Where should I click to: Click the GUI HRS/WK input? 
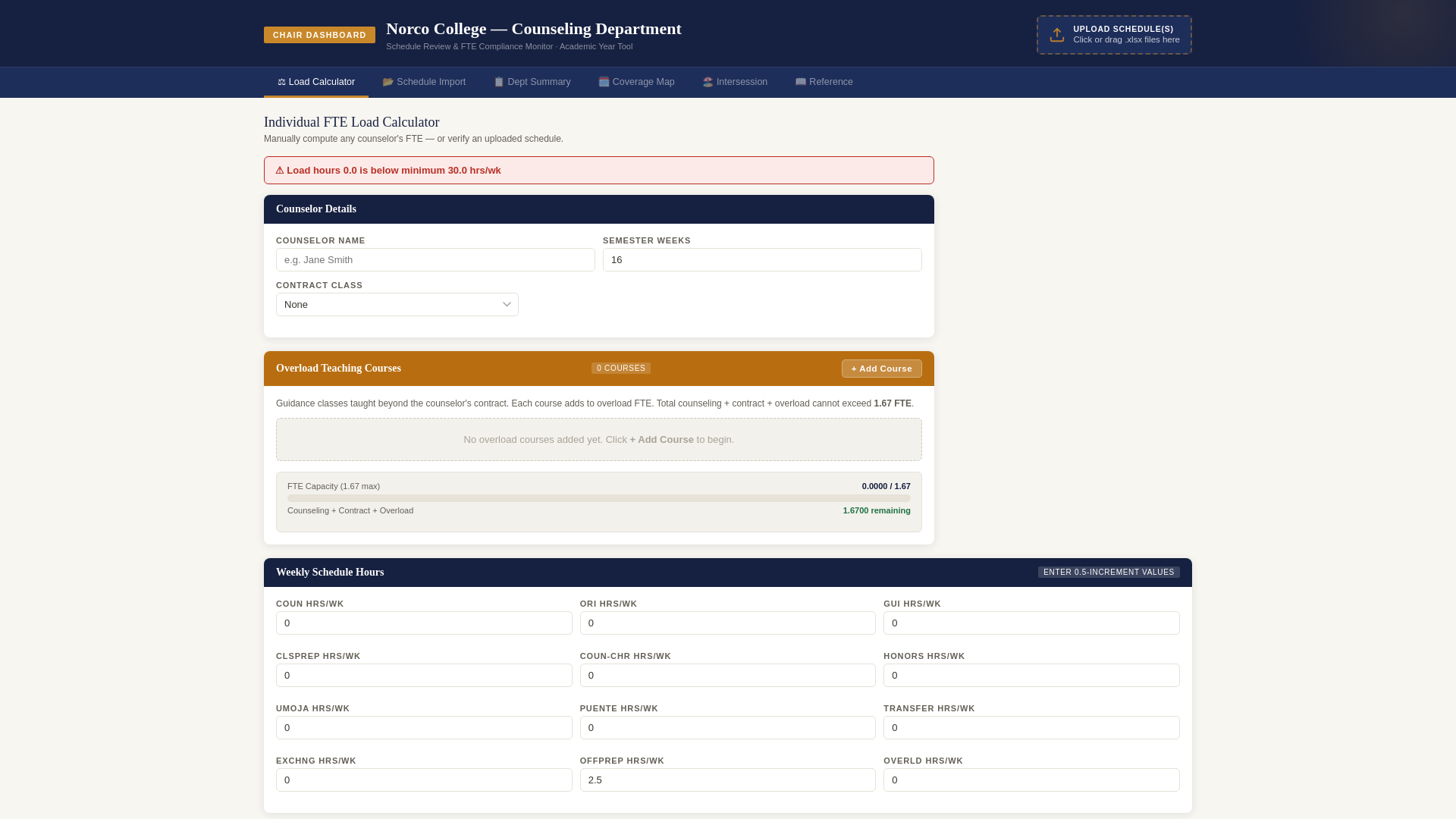[x=1031, y=623]
